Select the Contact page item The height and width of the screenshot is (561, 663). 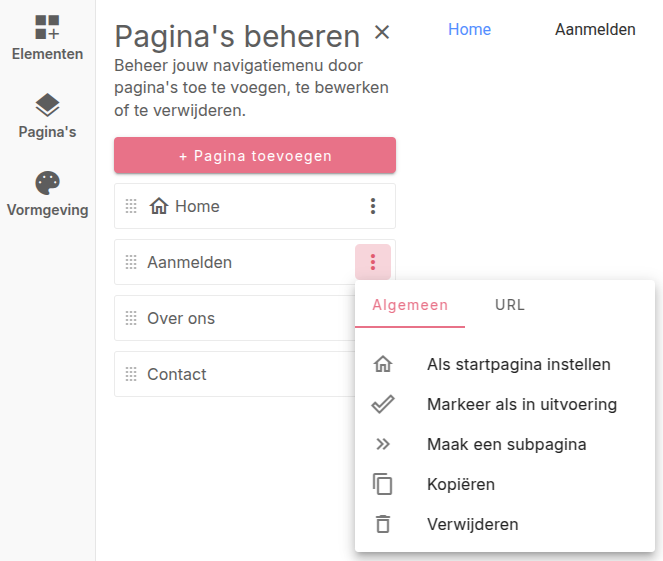coord(177,374)
